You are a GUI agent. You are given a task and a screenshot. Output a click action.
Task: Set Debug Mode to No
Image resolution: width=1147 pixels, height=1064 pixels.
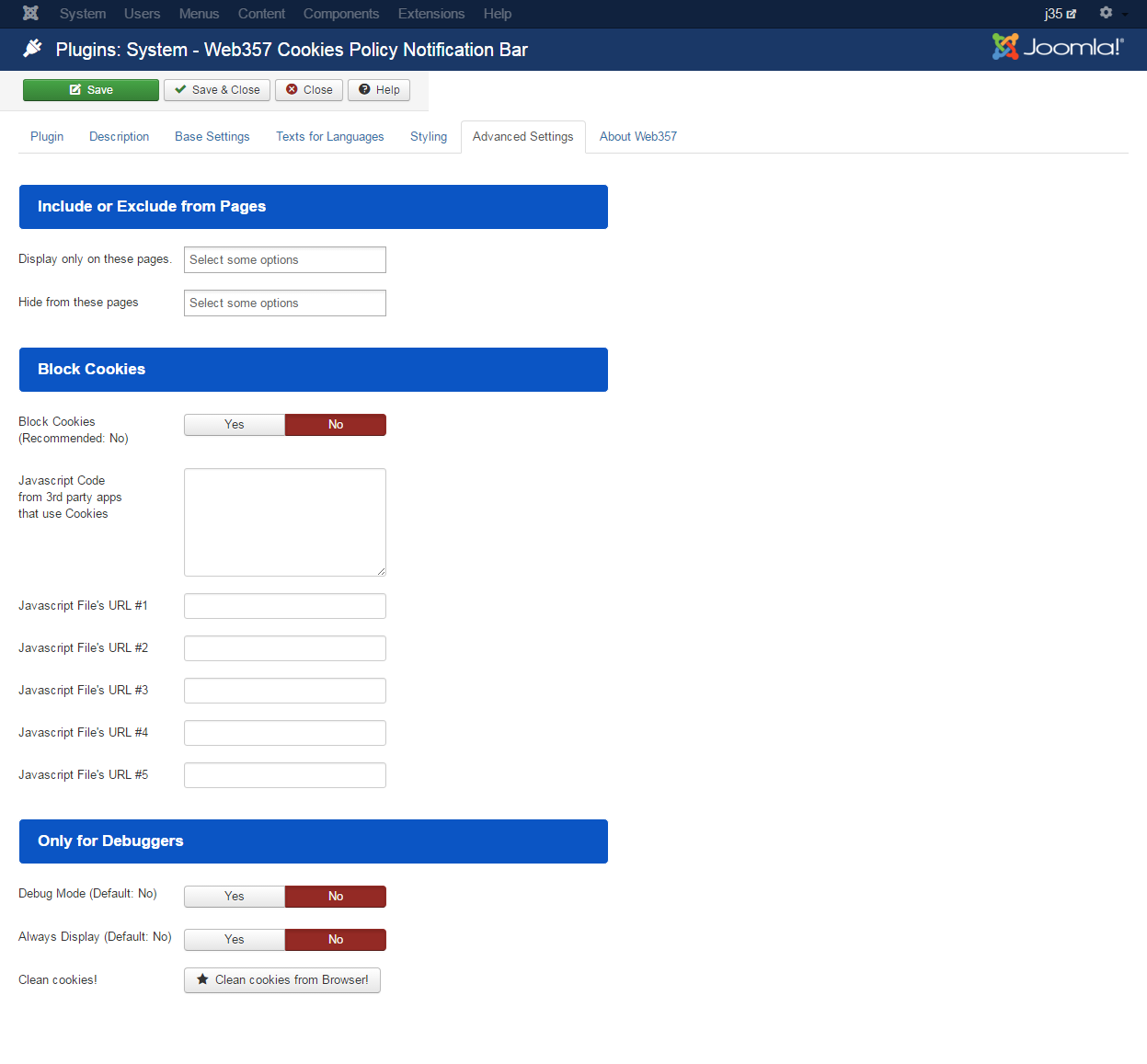(x=336, y=897)
